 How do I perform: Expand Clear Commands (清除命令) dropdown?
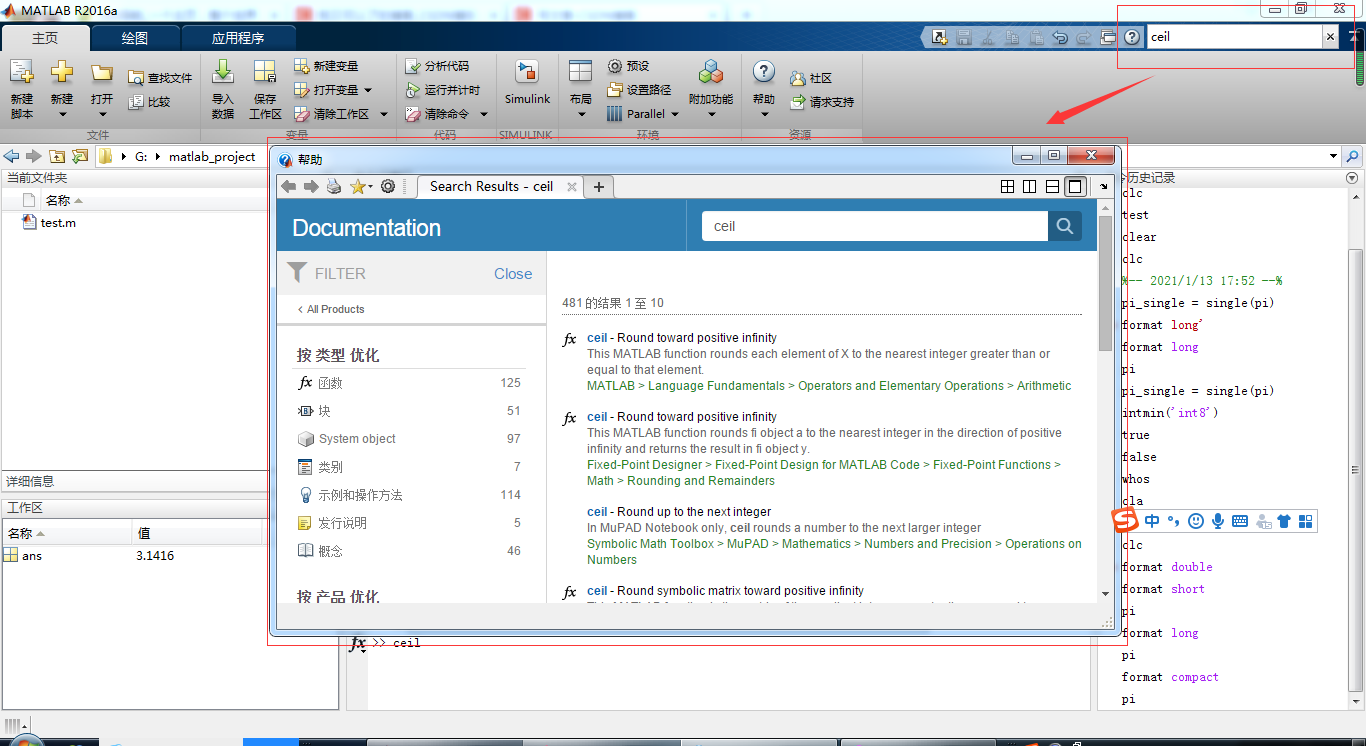coord(484,114)
